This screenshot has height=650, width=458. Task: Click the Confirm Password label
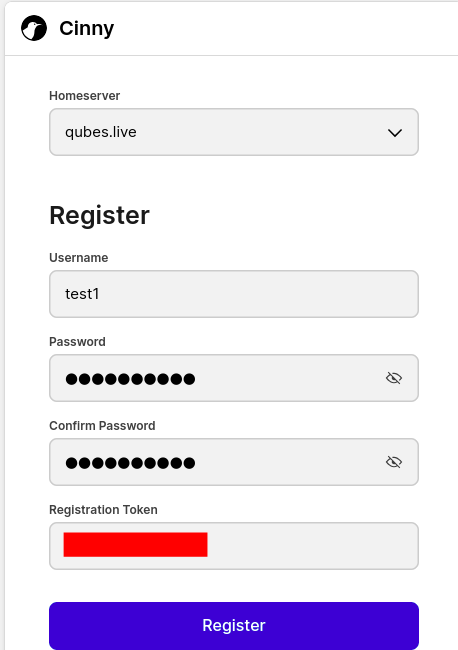tap(102, 426)
